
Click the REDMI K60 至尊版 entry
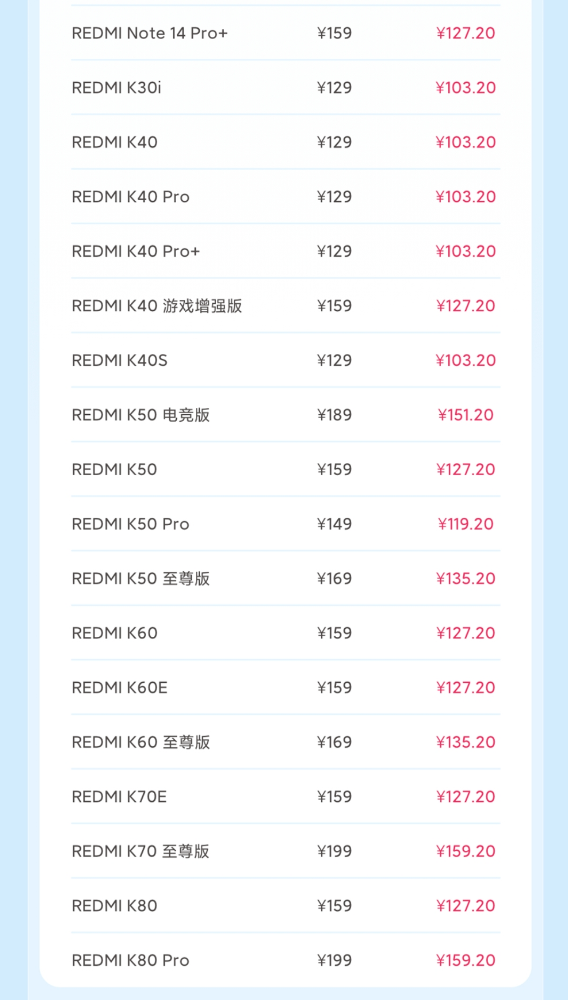click(x=141, y=742)
